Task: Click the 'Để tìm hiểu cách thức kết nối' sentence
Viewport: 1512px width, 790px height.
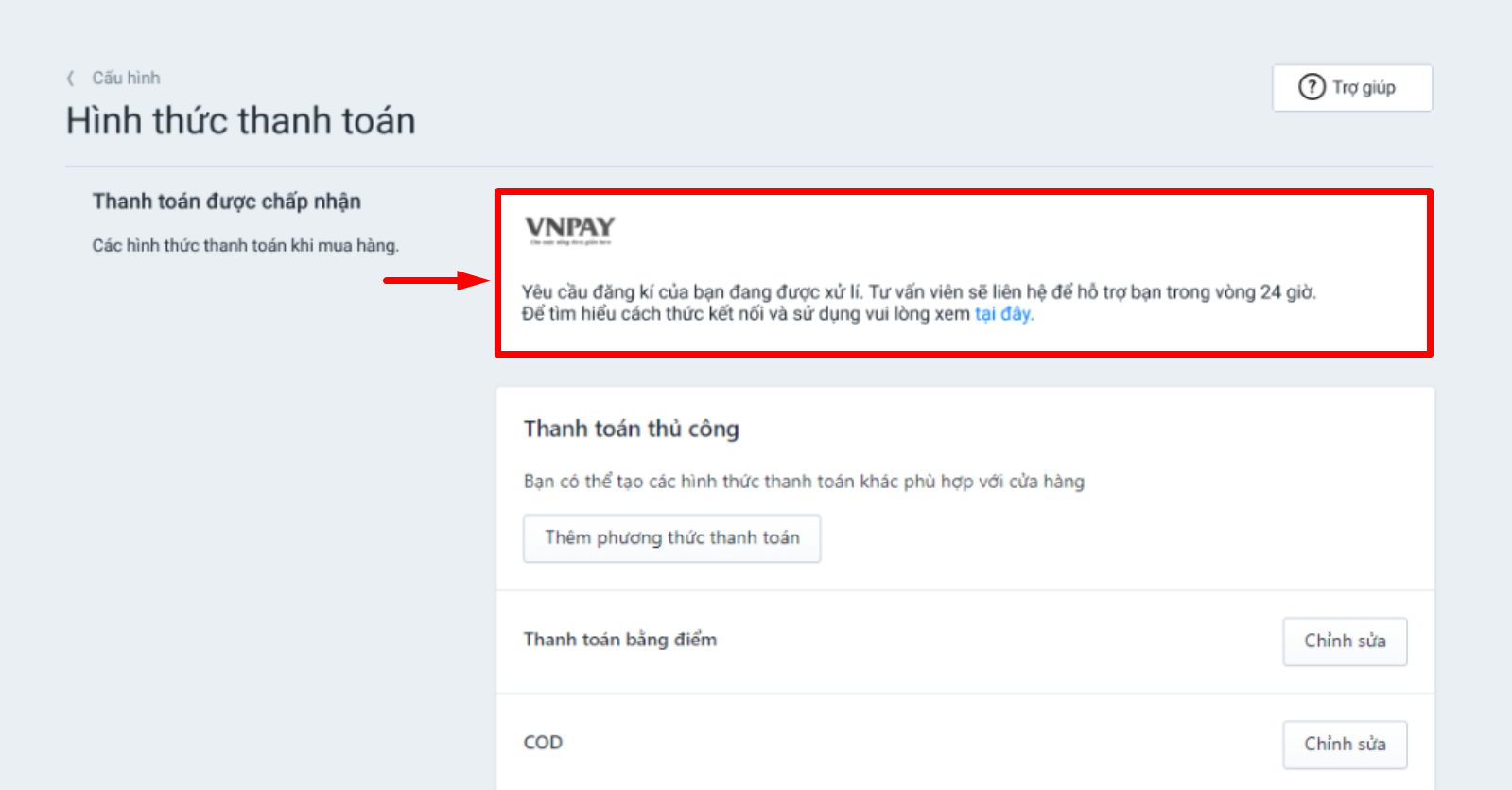Action: coord(777,314)
